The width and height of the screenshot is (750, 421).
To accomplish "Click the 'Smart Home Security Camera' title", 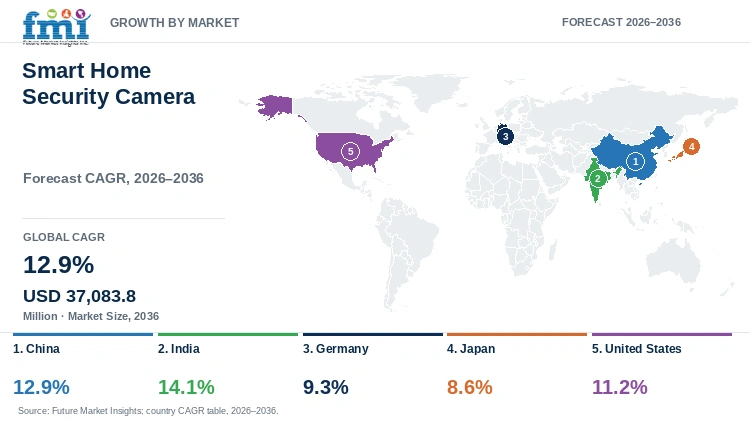I will (x=109, y=83).
